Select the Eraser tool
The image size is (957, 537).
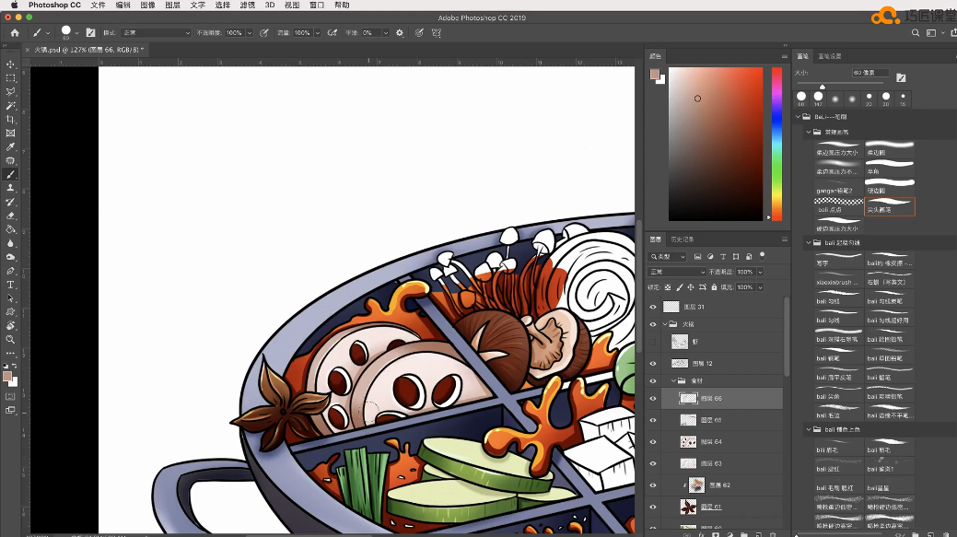click(x=10, y=216)
